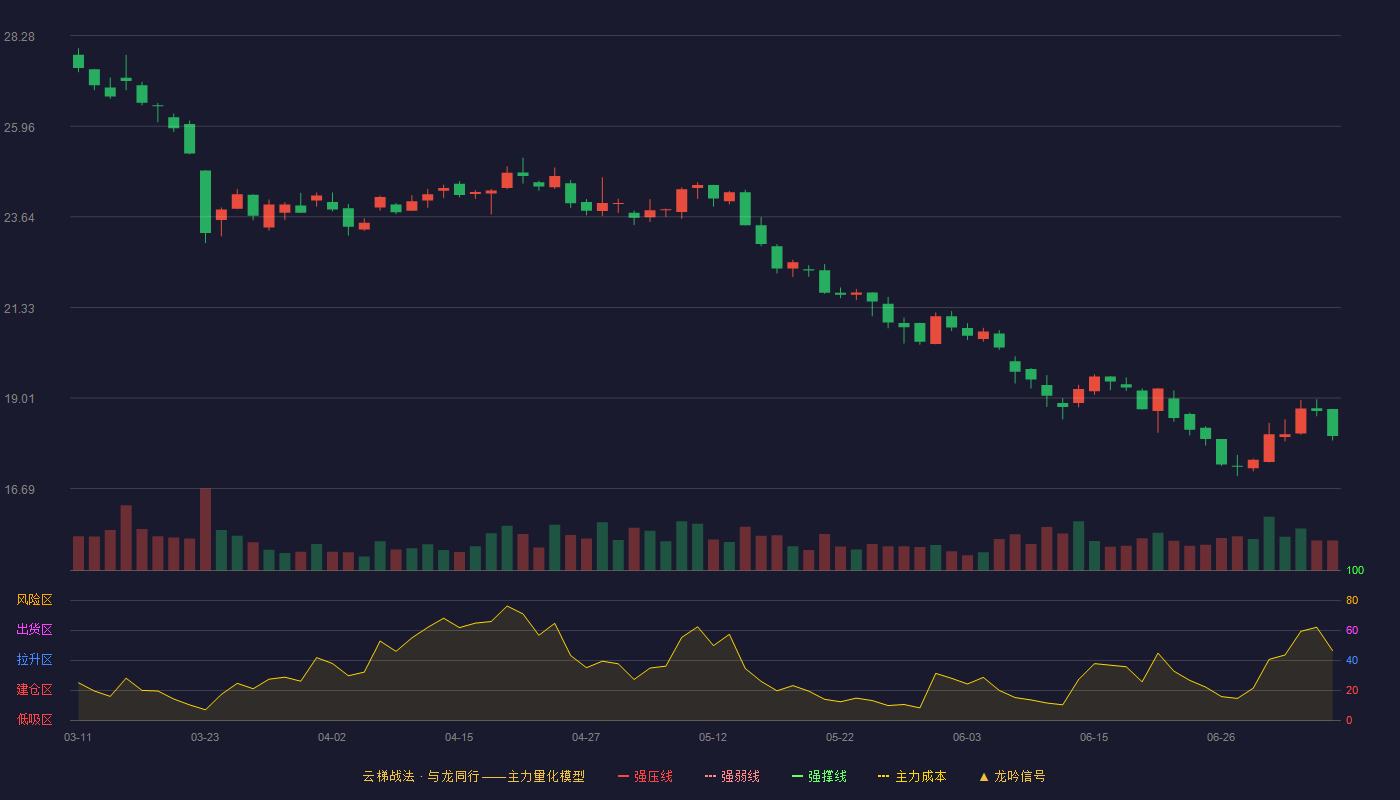Click the last green candlestick on right

1332,422
